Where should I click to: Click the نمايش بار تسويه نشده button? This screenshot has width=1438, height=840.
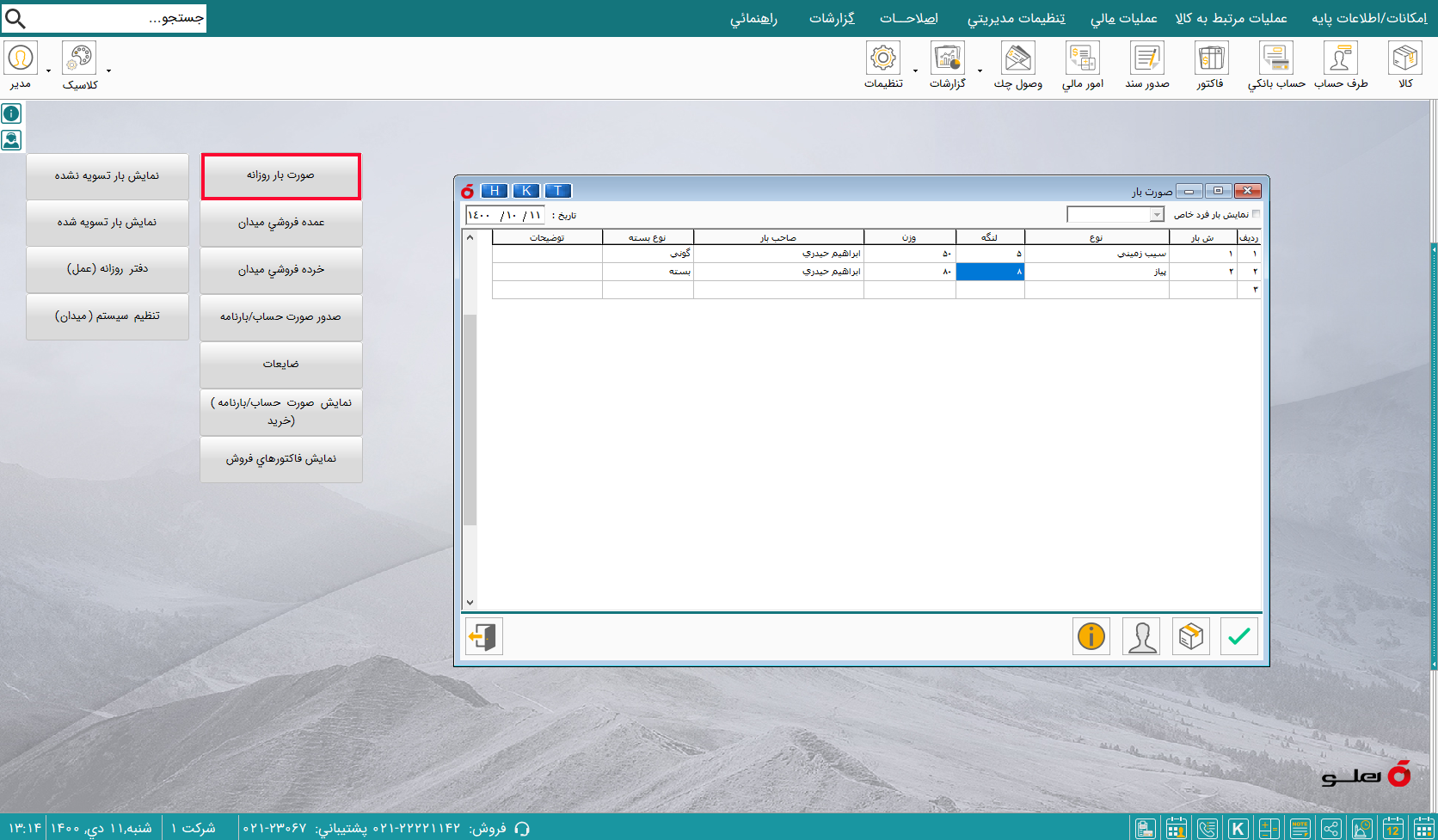(x=108, y=175)
